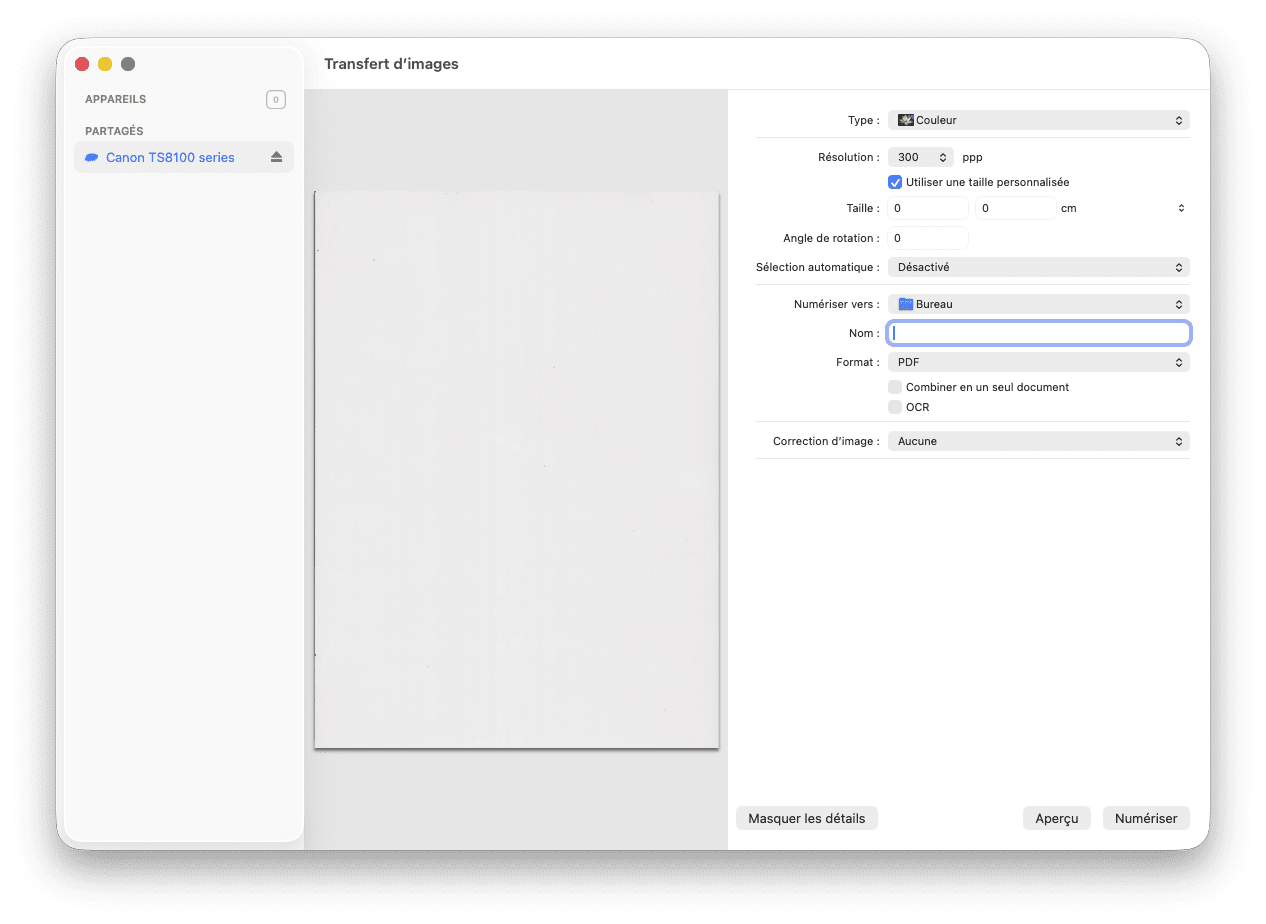This screenshot has width=1266, height=924.
Task: Open the Résolution dropdown
Action: pyautogui.click(x=920, y=157)
